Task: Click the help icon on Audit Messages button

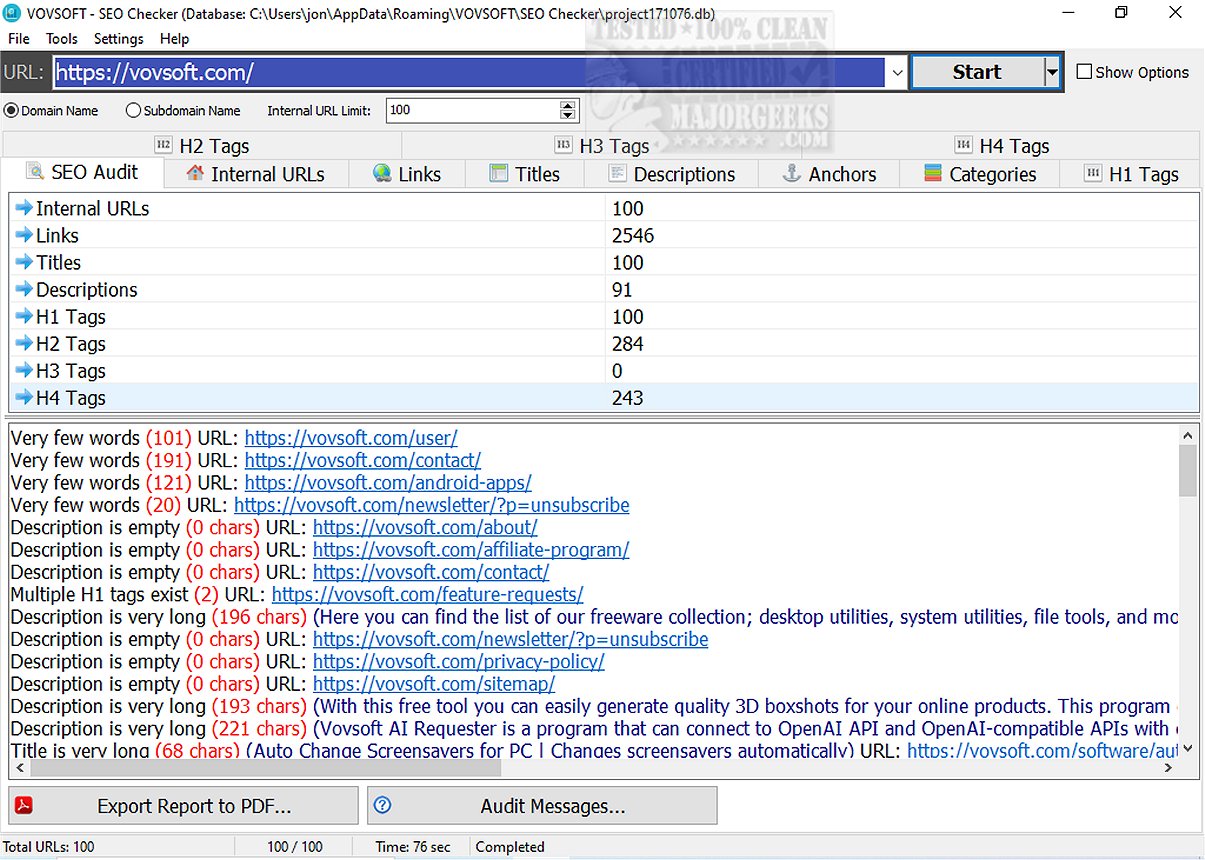Action: [x=382, y=805]
